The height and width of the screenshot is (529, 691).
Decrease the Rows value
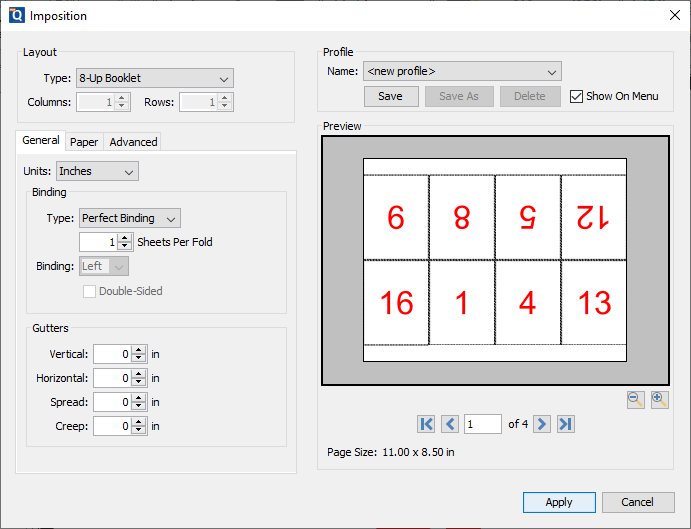[225, 106]
